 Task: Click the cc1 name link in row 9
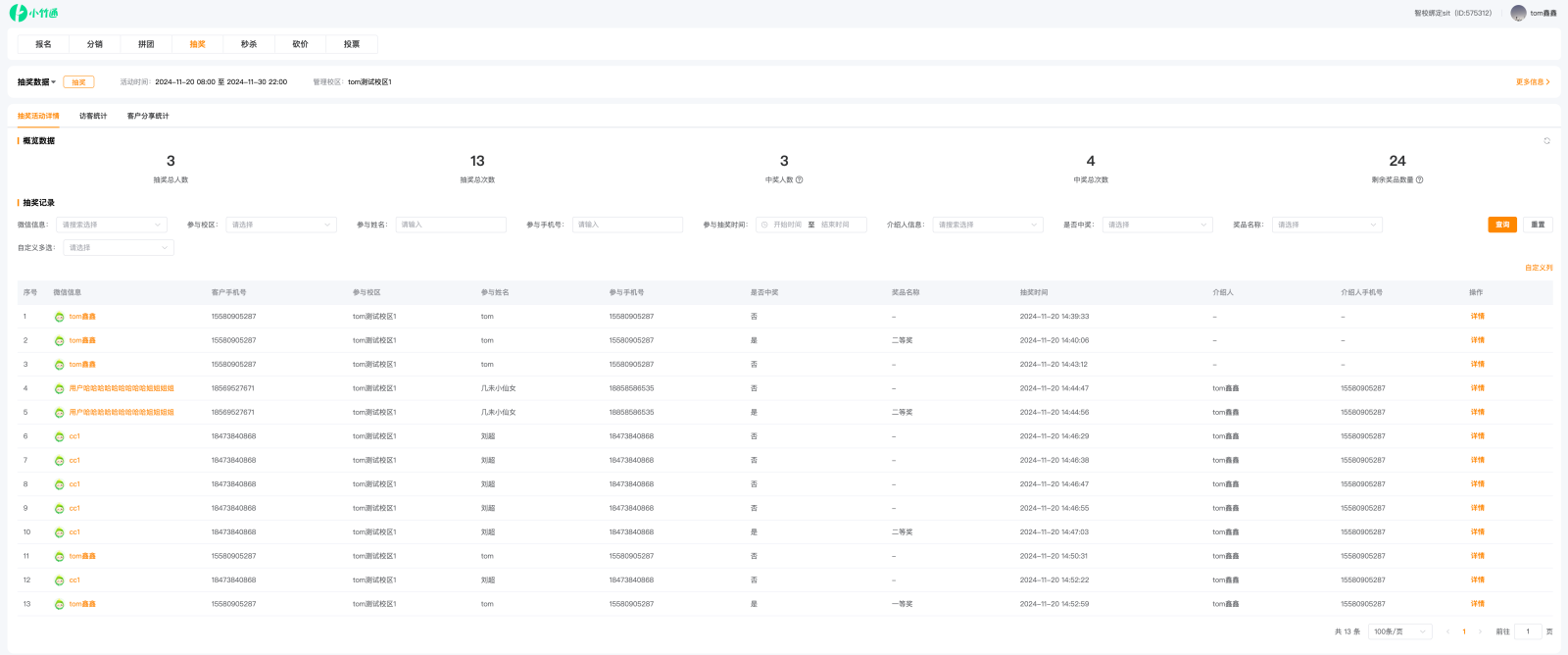point(74,509)
